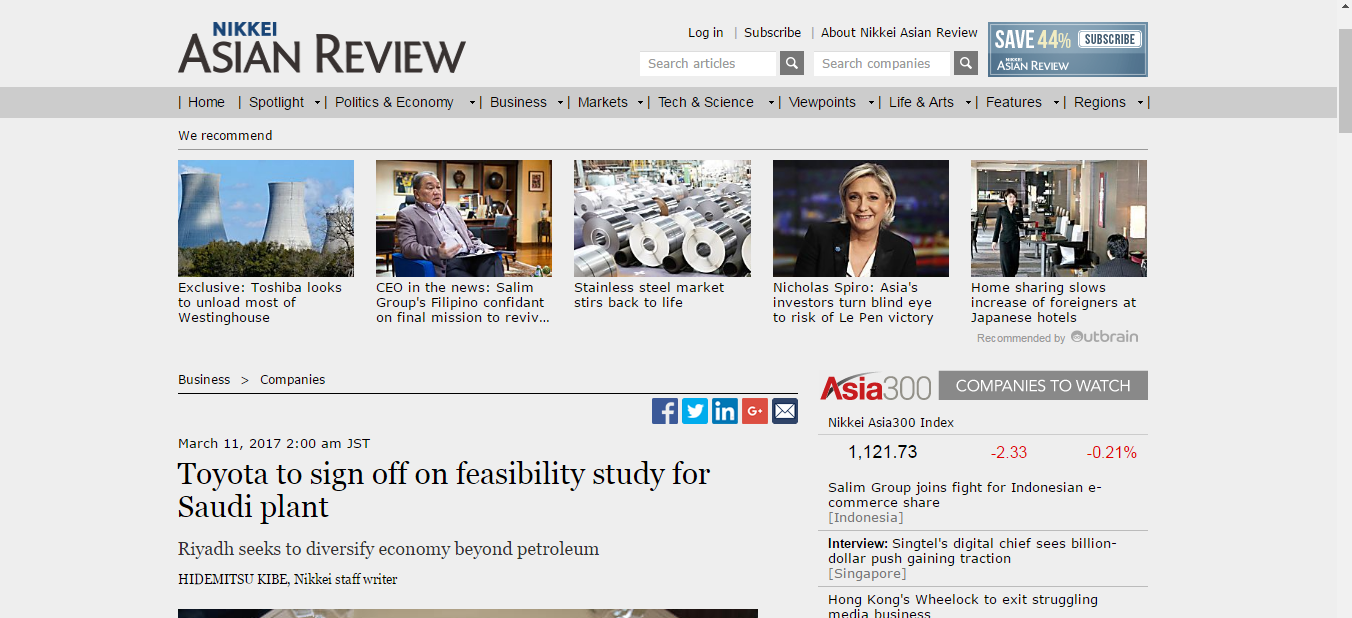The width and height of the screenshot is (1352, 618).
Task: Open the Business menu item
Action: pyautogui.click(x=518, y=102)
